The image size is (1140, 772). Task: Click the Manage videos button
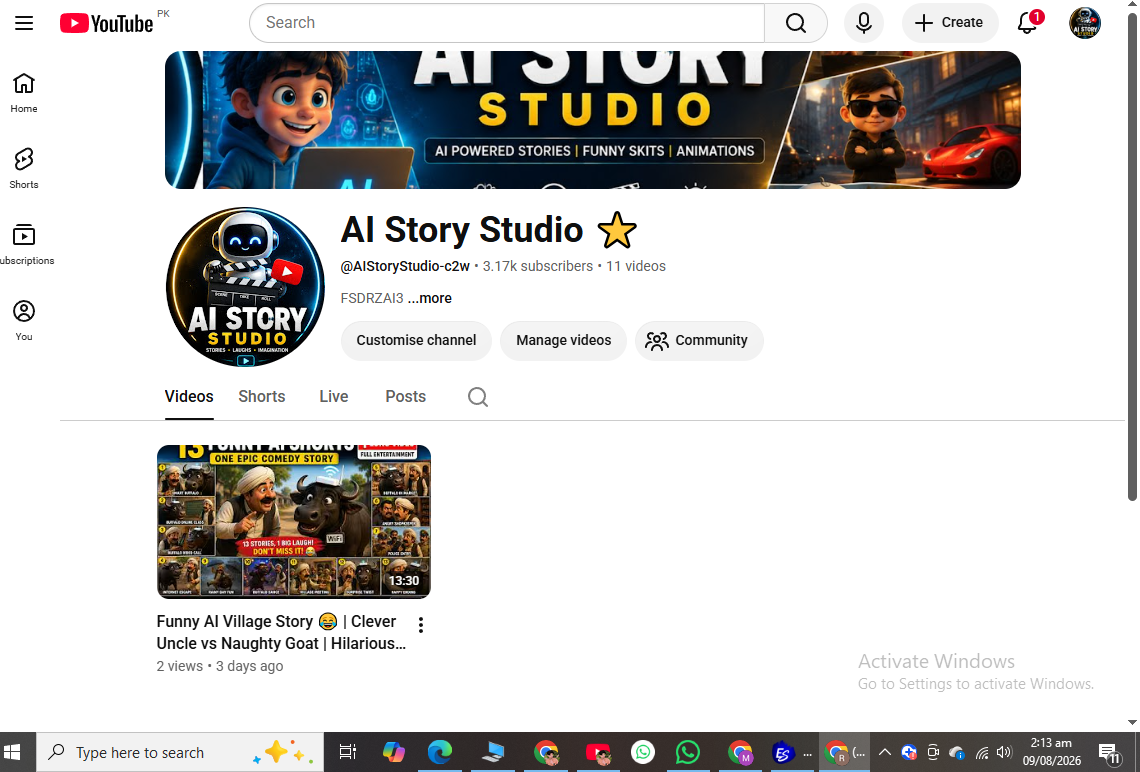(x=563, y=340)
